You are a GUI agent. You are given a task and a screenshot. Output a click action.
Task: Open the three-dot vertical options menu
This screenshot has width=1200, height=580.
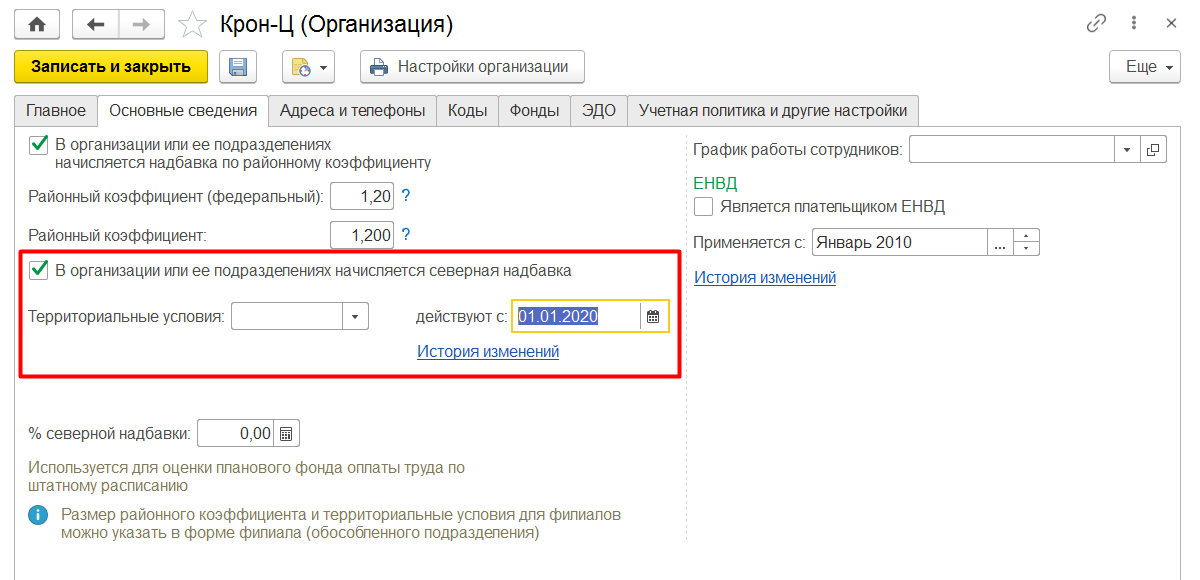click(x=1134, y=23)
